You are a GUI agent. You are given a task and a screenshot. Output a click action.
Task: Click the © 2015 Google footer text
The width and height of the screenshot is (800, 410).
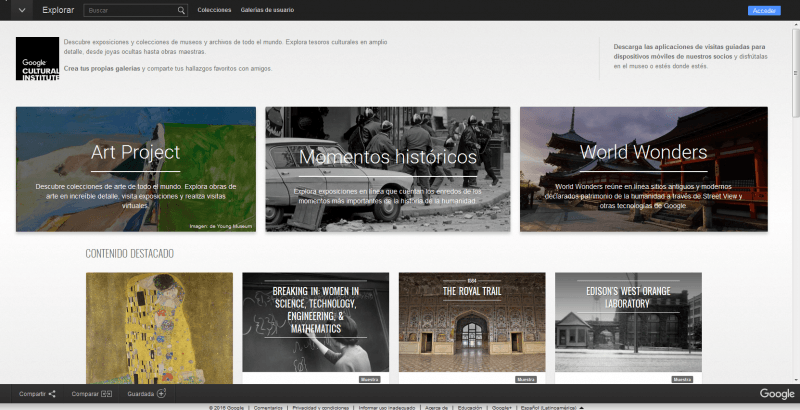click(x=227, y=407)
